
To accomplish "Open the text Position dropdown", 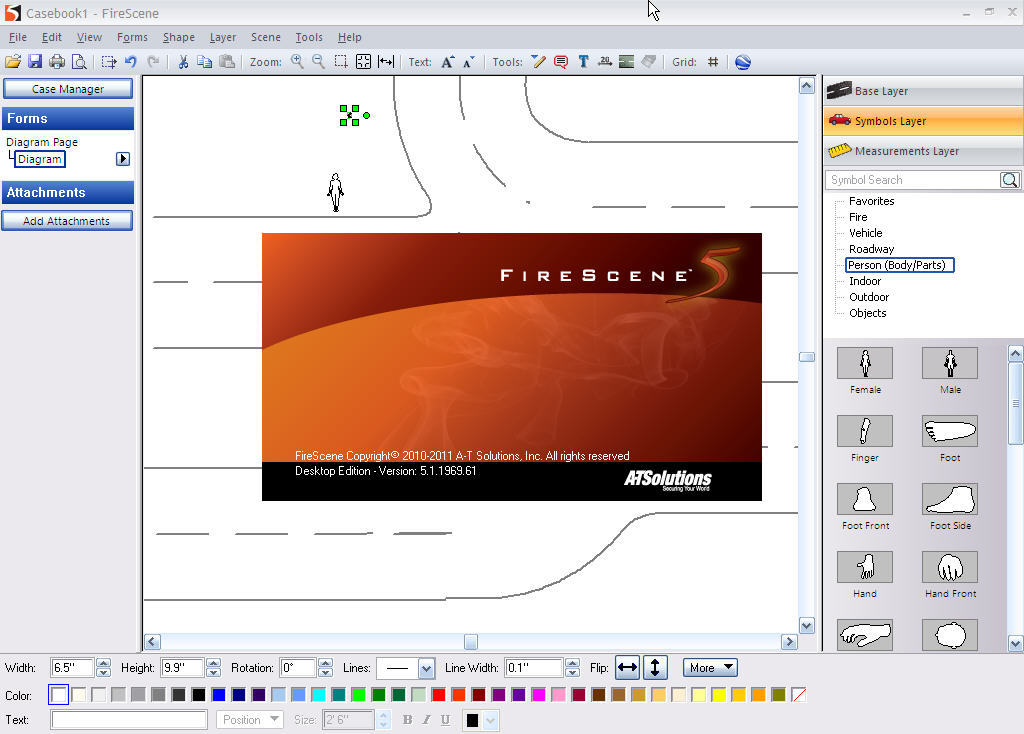I will pos(250,720).
